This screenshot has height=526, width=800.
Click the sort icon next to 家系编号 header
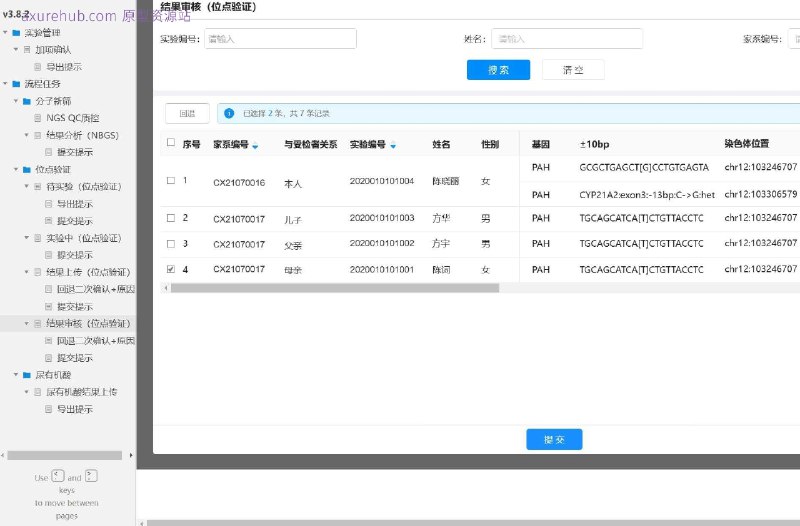tap(255, 146)
